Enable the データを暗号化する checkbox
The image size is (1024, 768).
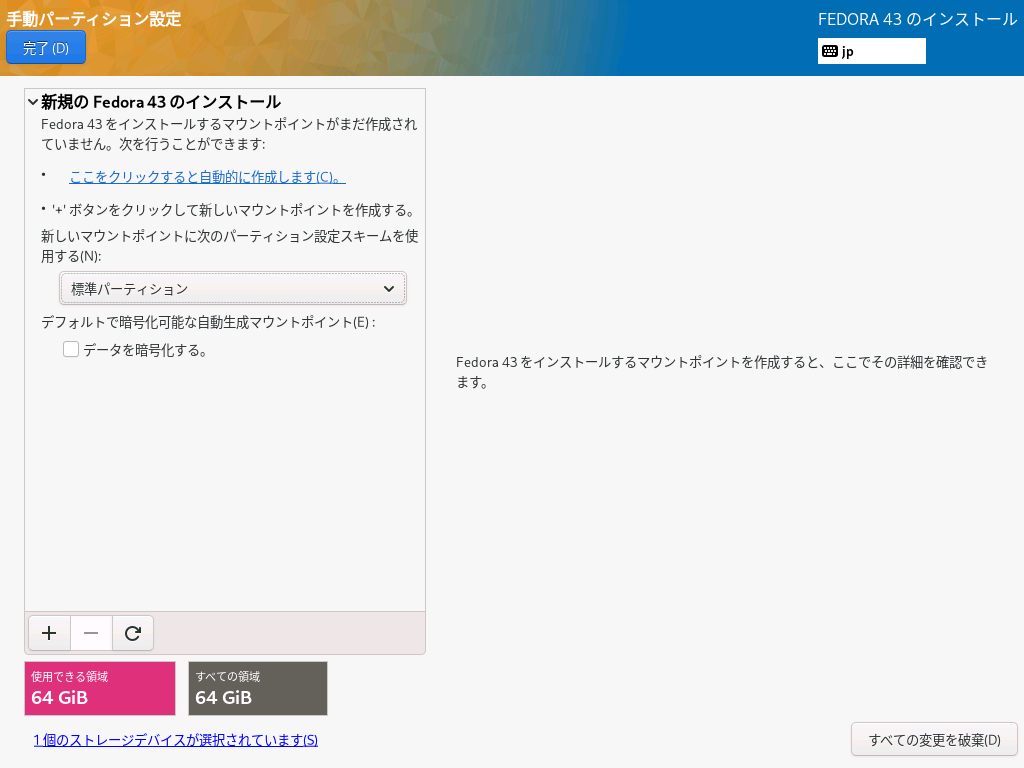pyautogui.click(x=71, y=349)
